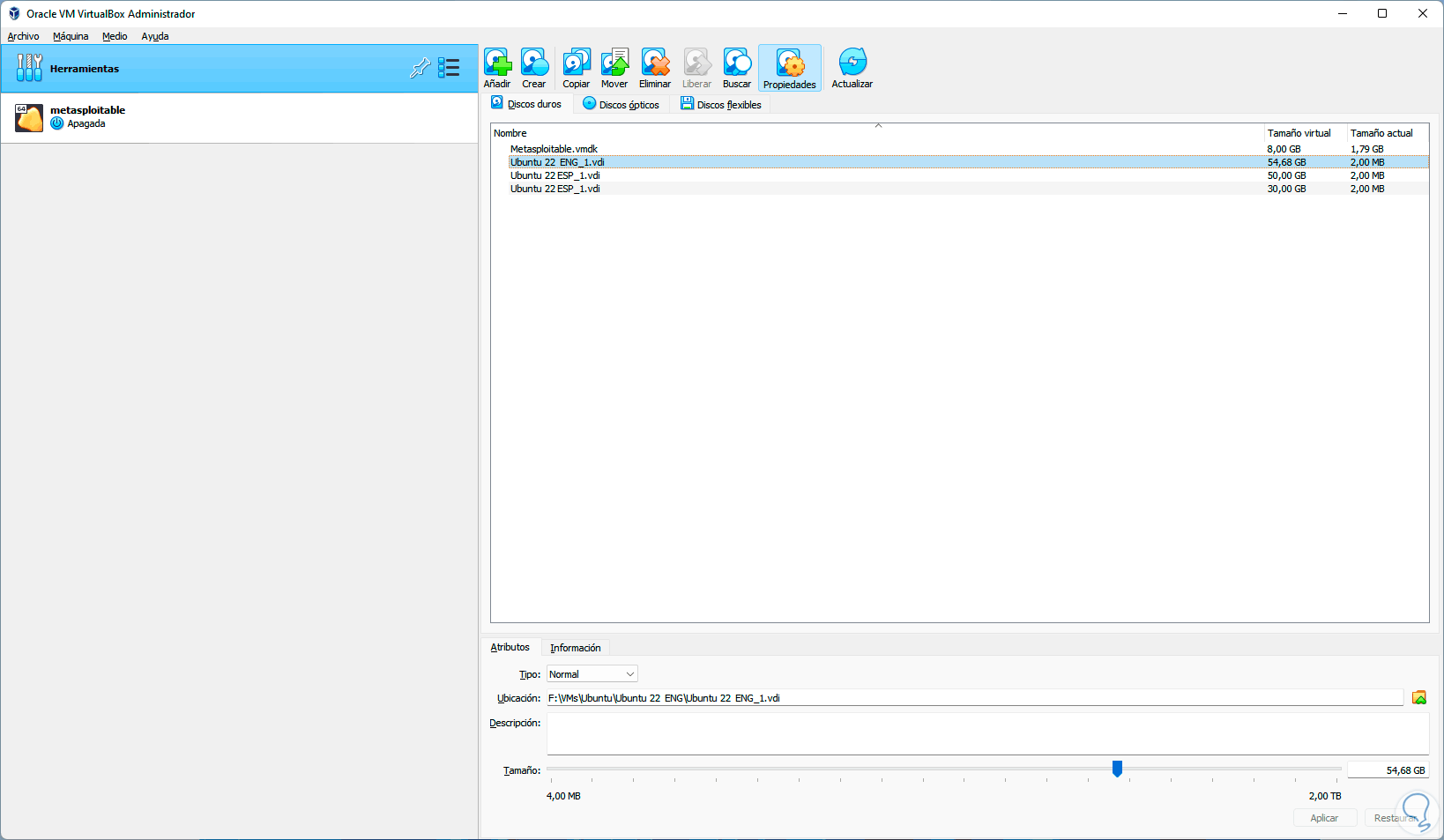Open the Ayuda menu

coord(155,36)
